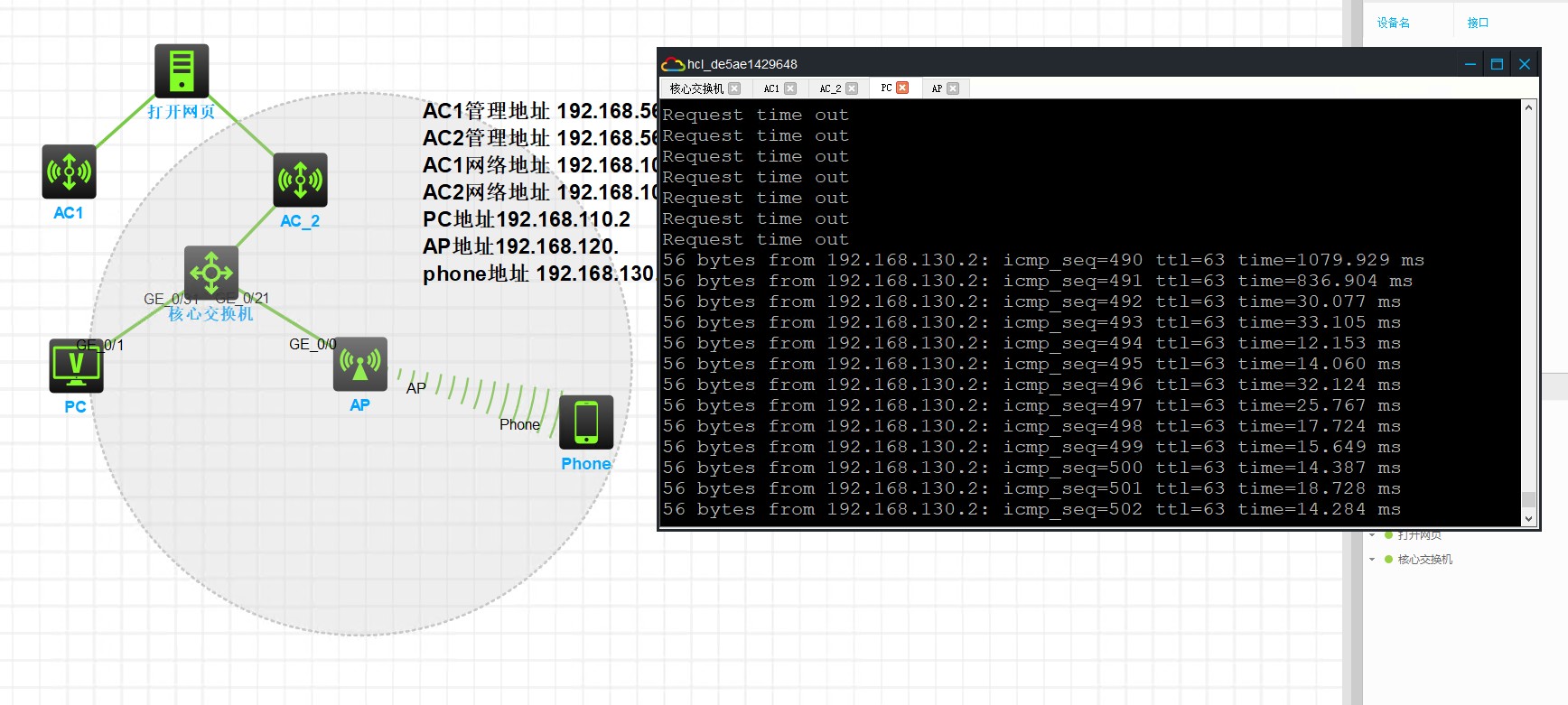Click the 设备名 column header
Image resolution: width=1568 pixels, height=705 pixels.
point(1394,23)
